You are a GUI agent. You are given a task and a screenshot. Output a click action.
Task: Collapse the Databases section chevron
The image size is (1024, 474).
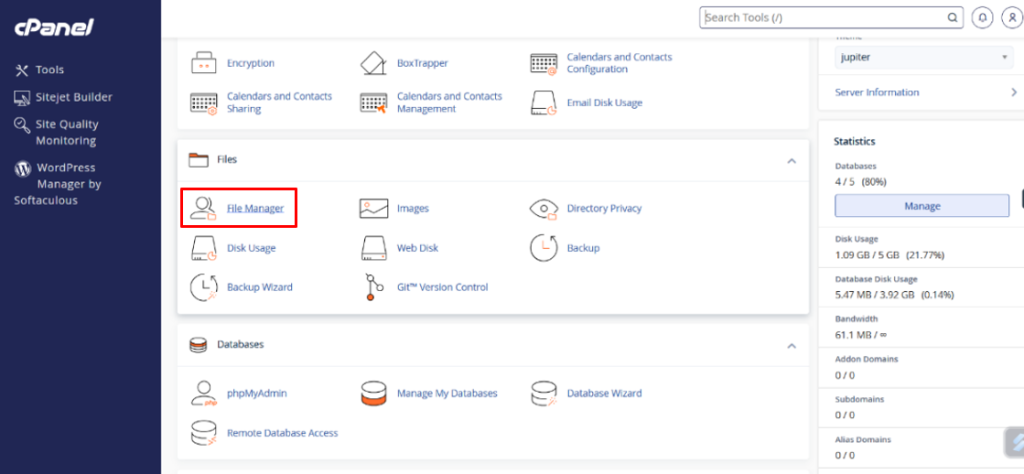(791, 345)
